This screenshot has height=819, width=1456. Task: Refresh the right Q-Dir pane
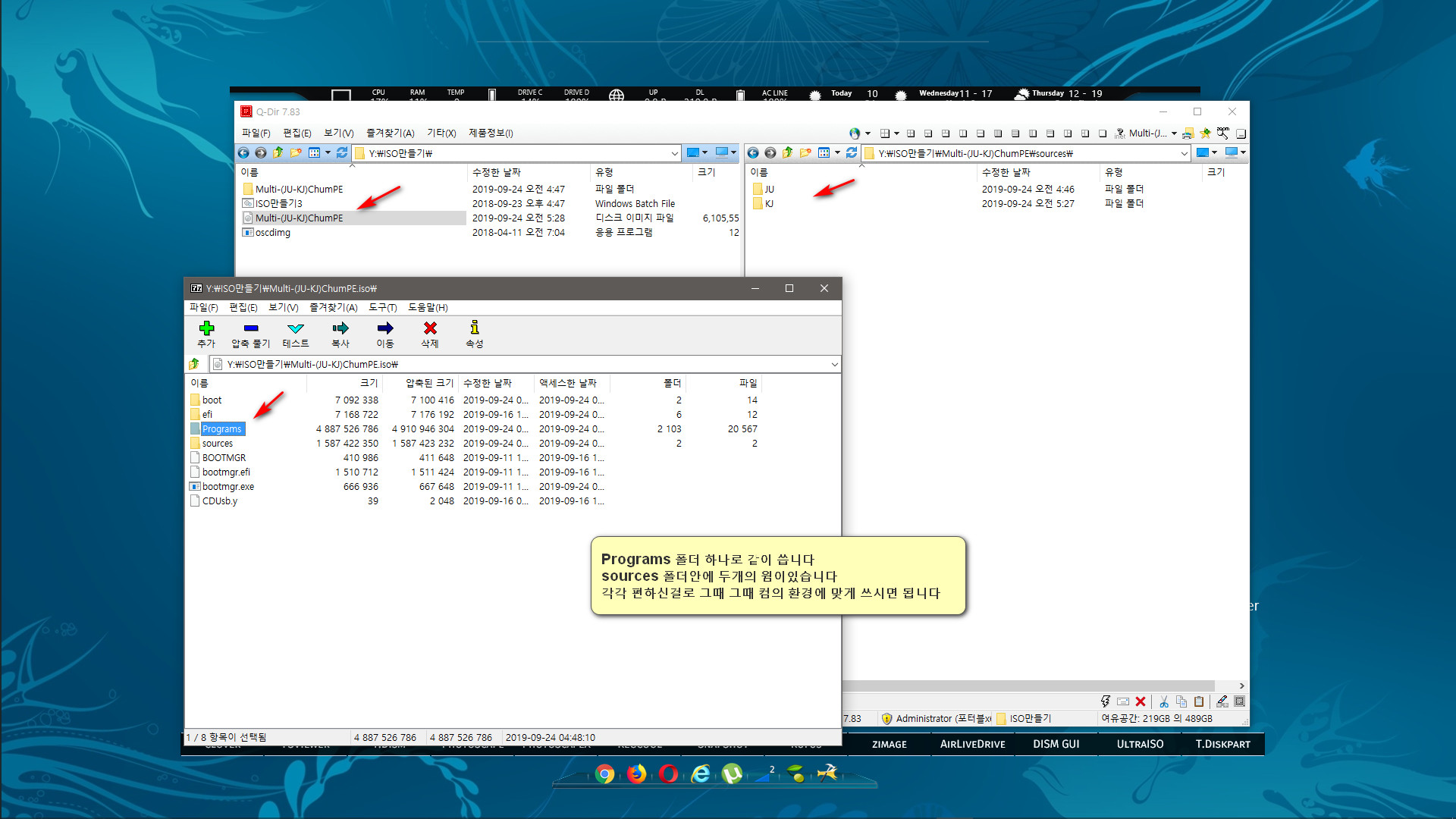pos(852,153)
